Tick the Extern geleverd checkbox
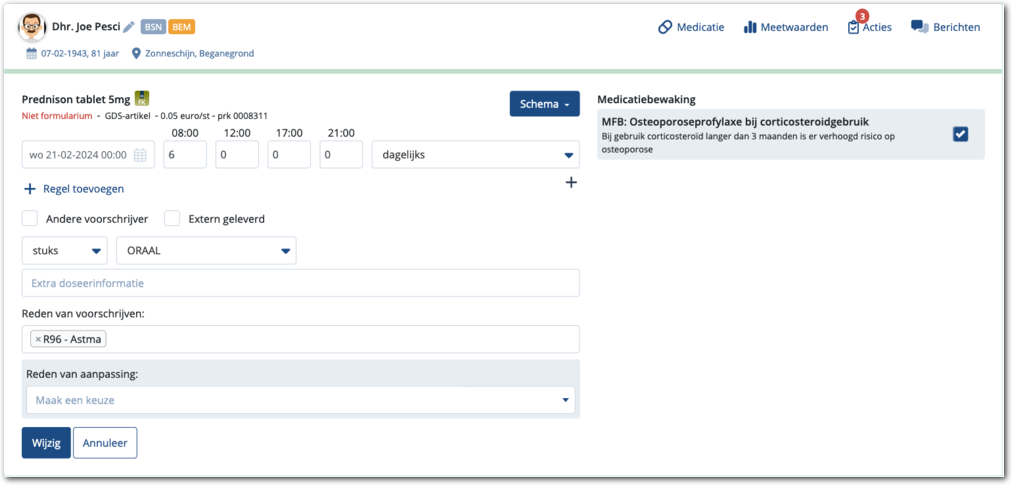 [x=172, y=219]
